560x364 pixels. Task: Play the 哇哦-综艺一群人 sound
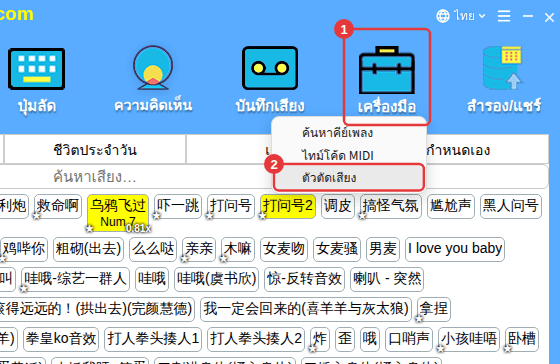(x=75, y=279)
